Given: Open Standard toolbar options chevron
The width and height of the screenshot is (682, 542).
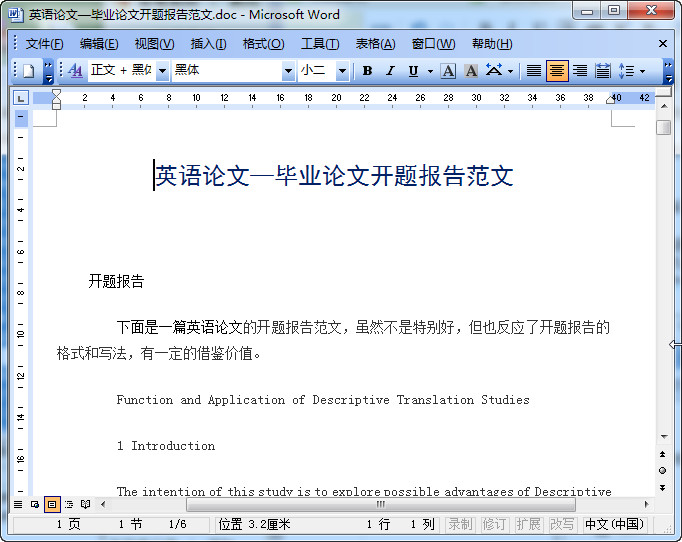Looking at the screenshot, I should point(49,71).
